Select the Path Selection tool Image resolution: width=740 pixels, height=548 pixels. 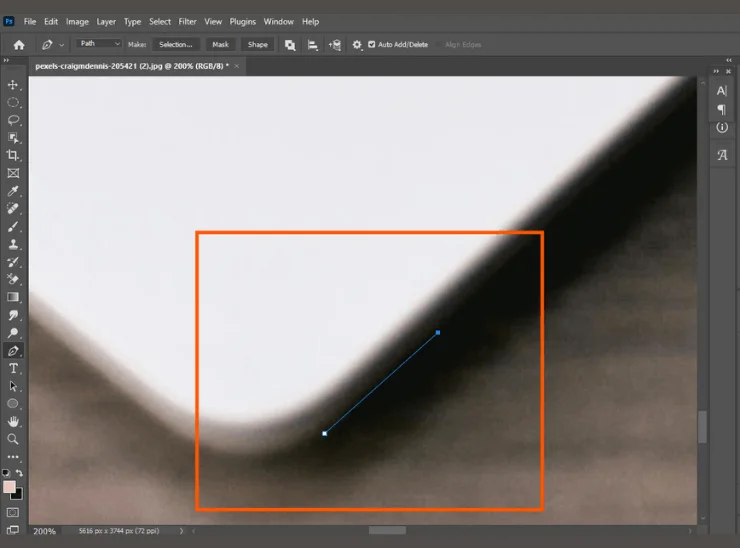pyautogui.click(x=13, y=386)
